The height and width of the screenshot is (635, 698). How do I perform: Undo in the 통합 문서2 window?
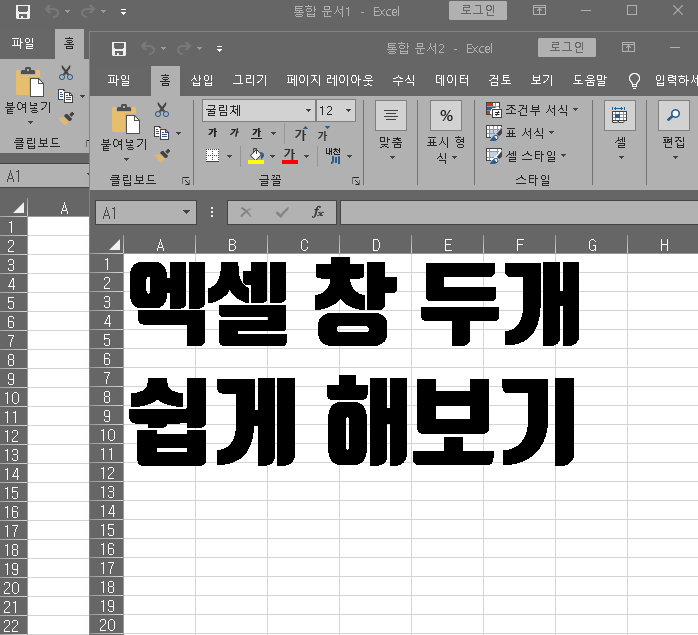[x=148, y=48]
